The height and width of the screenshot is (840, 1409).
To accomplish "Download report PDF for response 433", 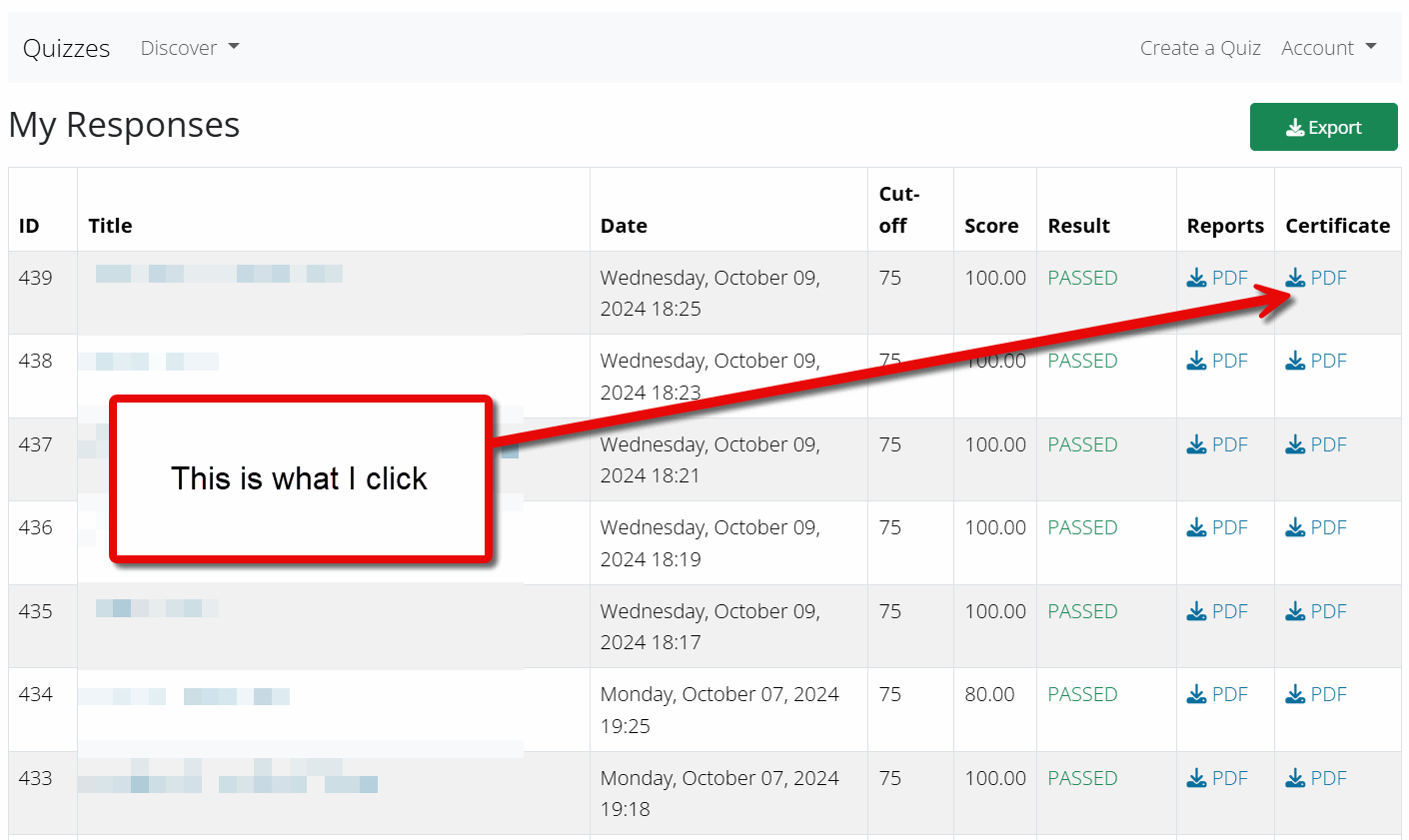I will 1217,778.
